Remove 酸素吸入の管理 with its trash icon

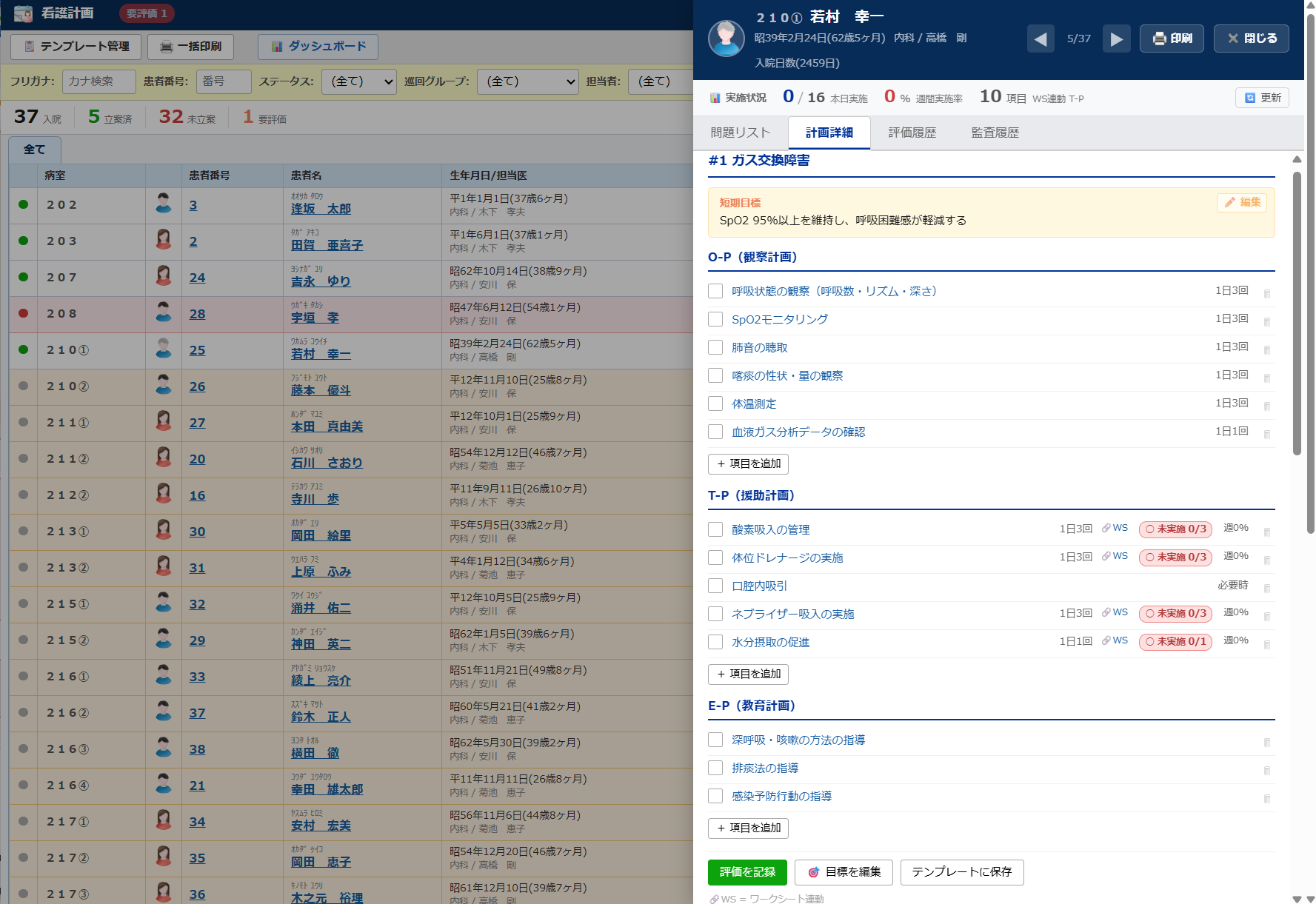(1266, 532)
